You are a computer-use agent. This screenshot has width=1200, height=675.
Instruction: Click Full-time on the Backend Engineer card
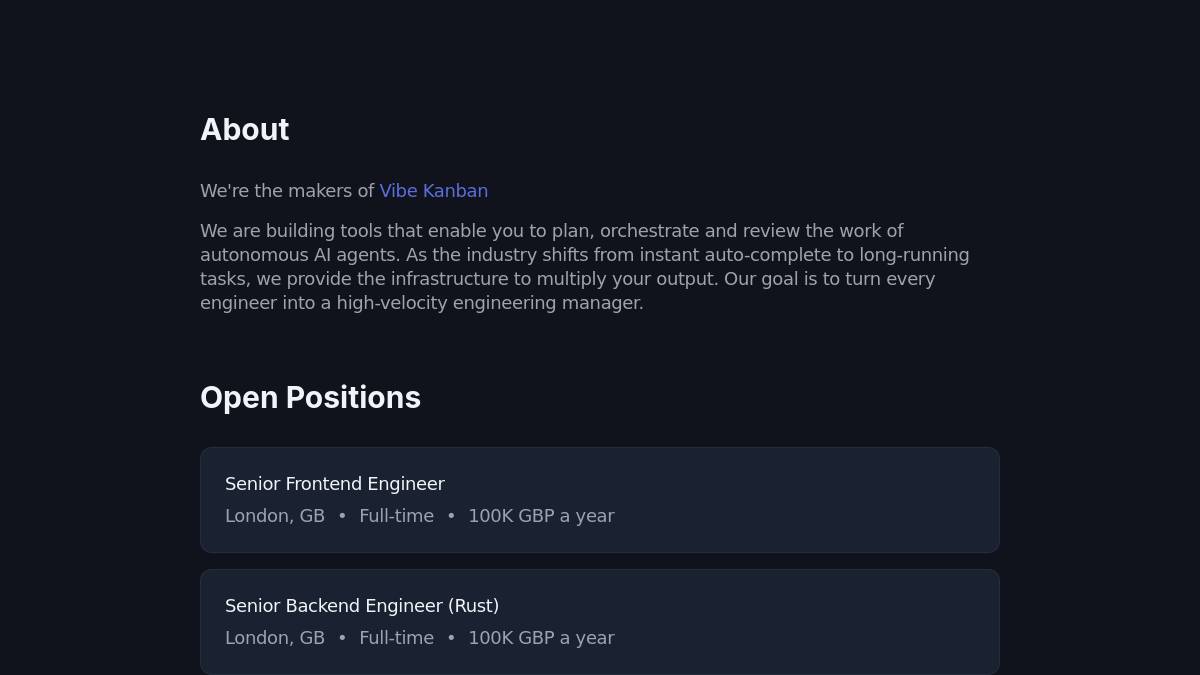point(396,638)
